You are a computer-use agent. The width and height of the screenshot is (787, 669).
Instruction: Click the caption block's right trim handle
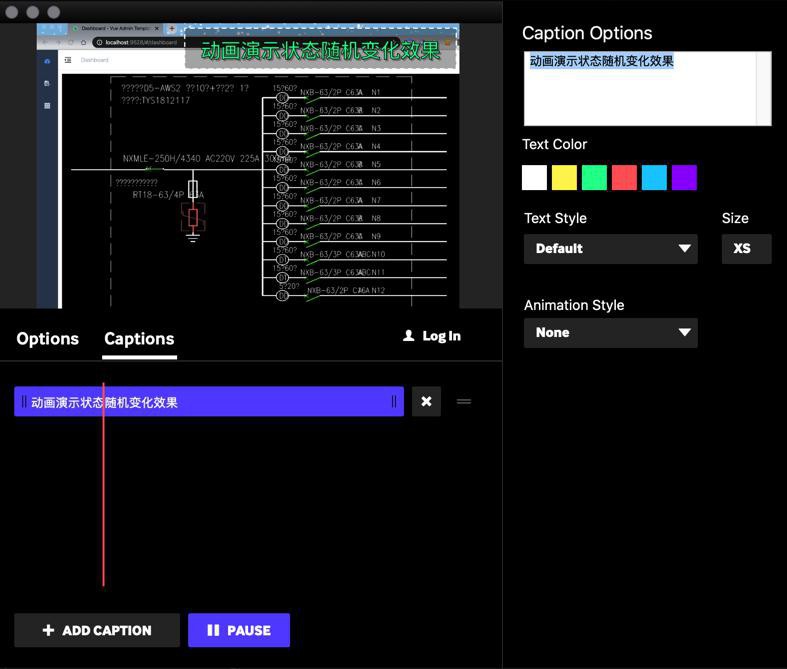tap(394, 402)
